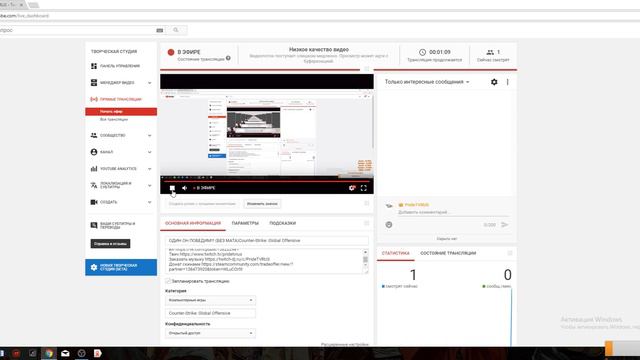The image size is (640, 360).
Task: Click the Изменить значок button
Action: 262,204
